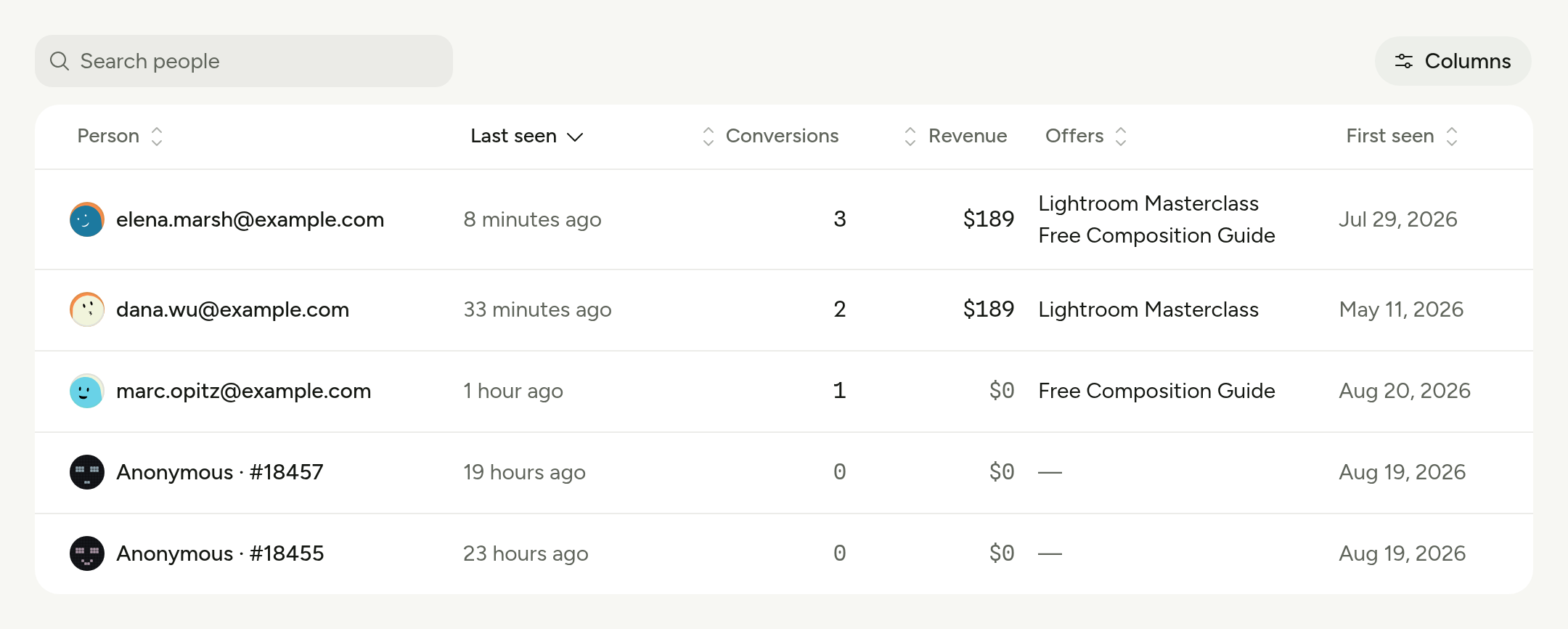Click the sliders icon in the Columns button
Viewport: 1568px width, 629px height.
[x=1404, y=61]
